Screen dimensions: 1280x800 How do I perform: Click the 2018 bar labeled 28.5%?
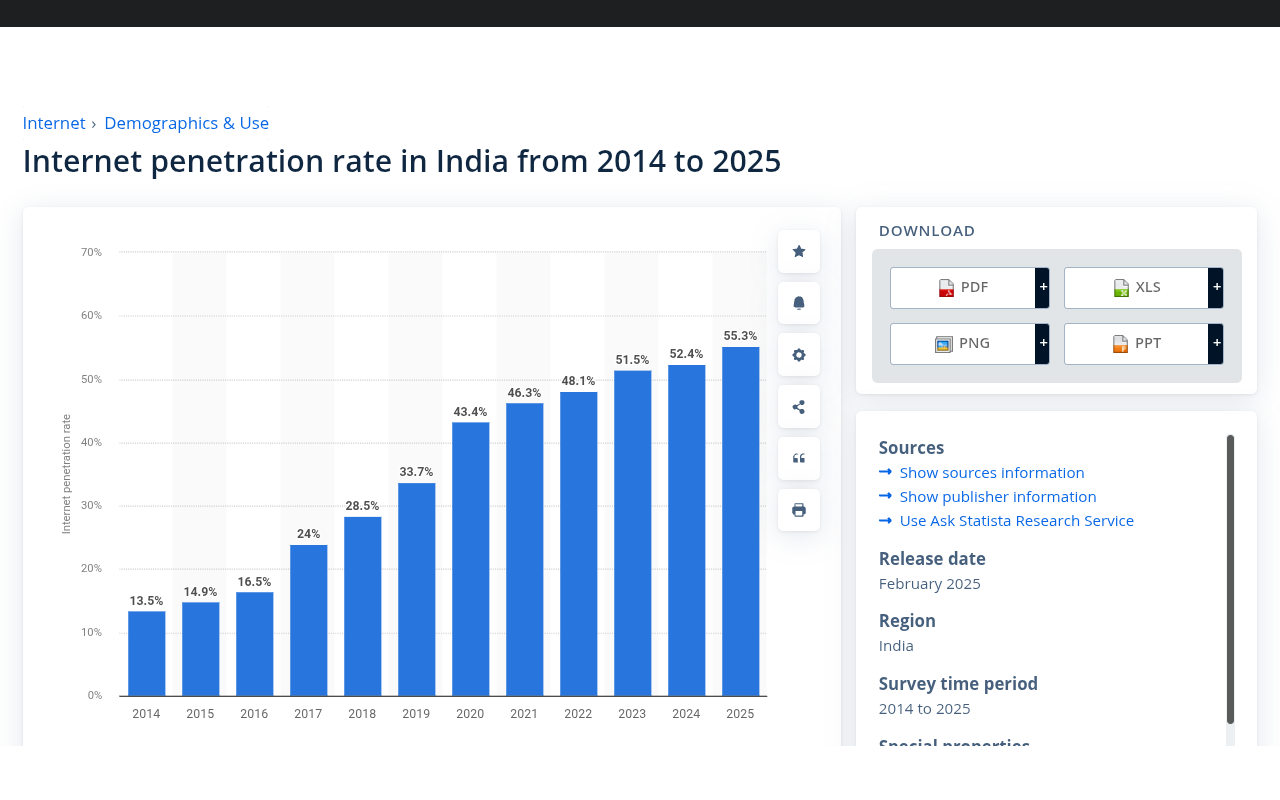(362, 606)
